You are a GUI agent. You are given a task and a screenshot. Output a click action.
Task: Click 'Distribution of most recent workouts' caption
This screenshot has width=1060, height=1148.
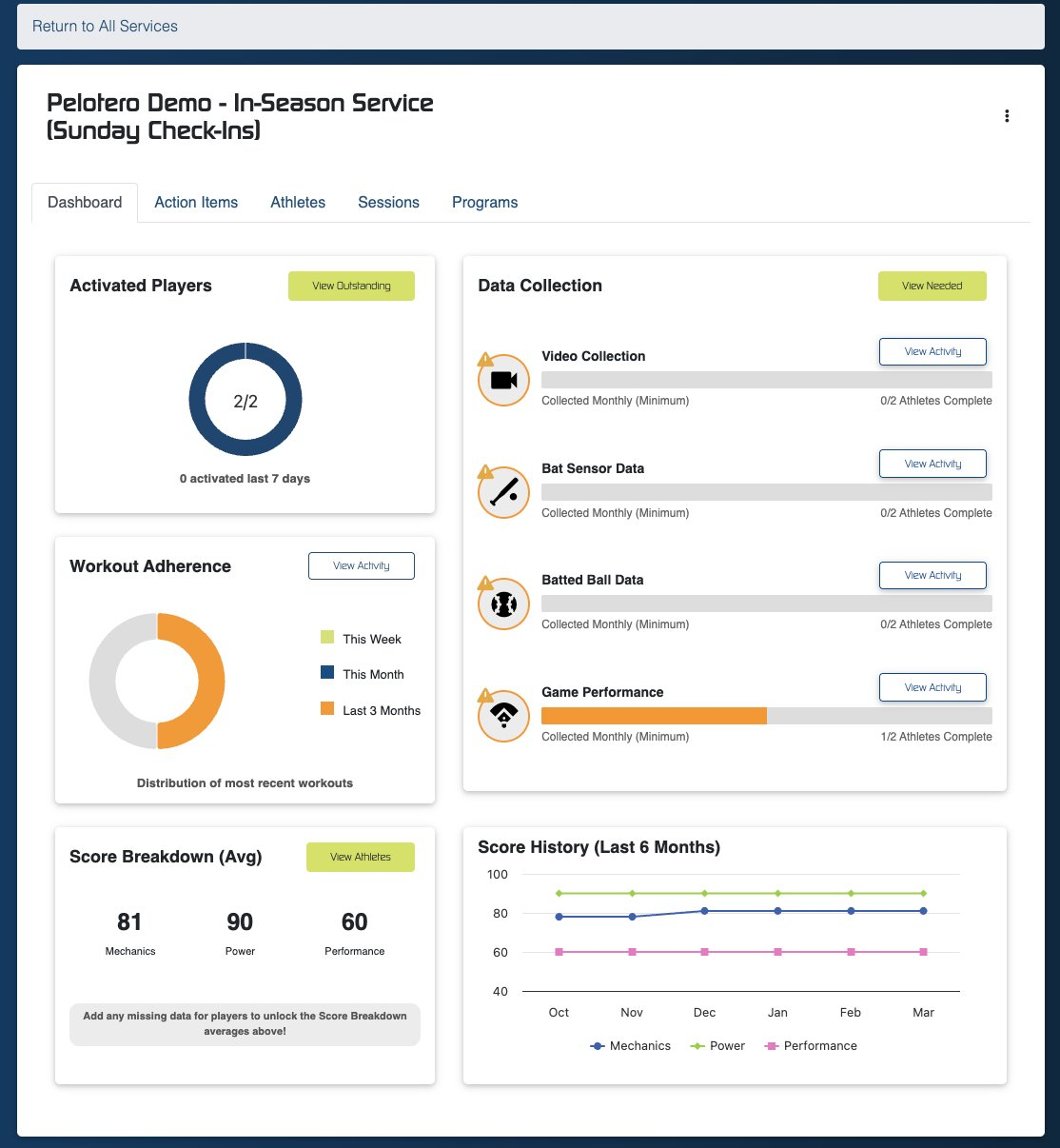point(245,783)
